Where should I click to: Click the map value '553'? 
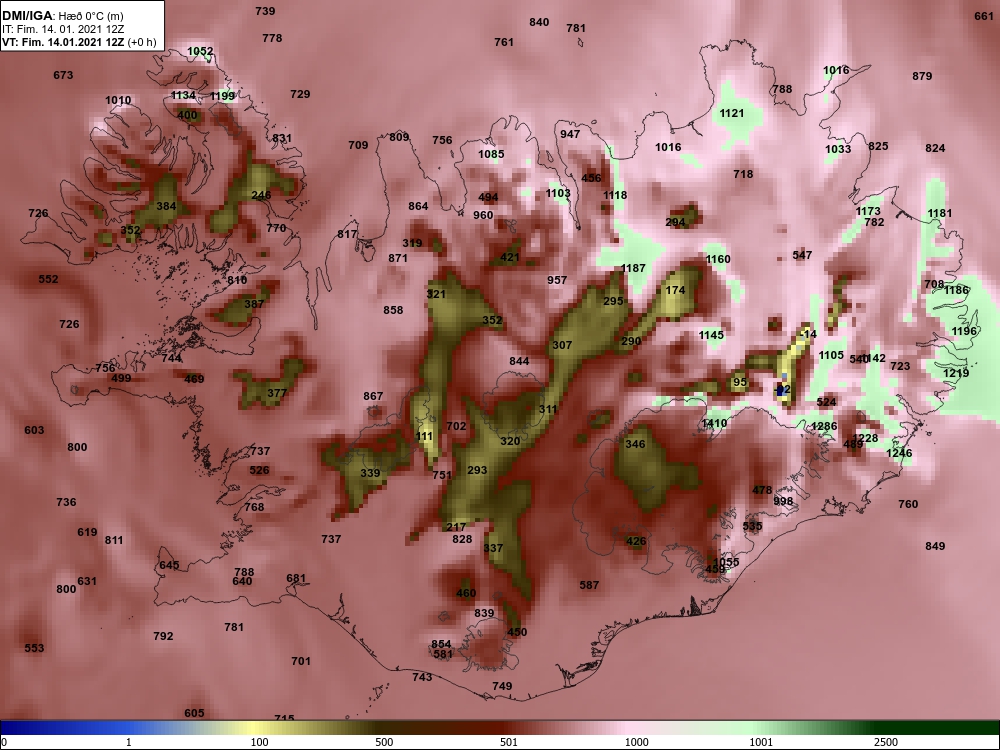(34, 648)
